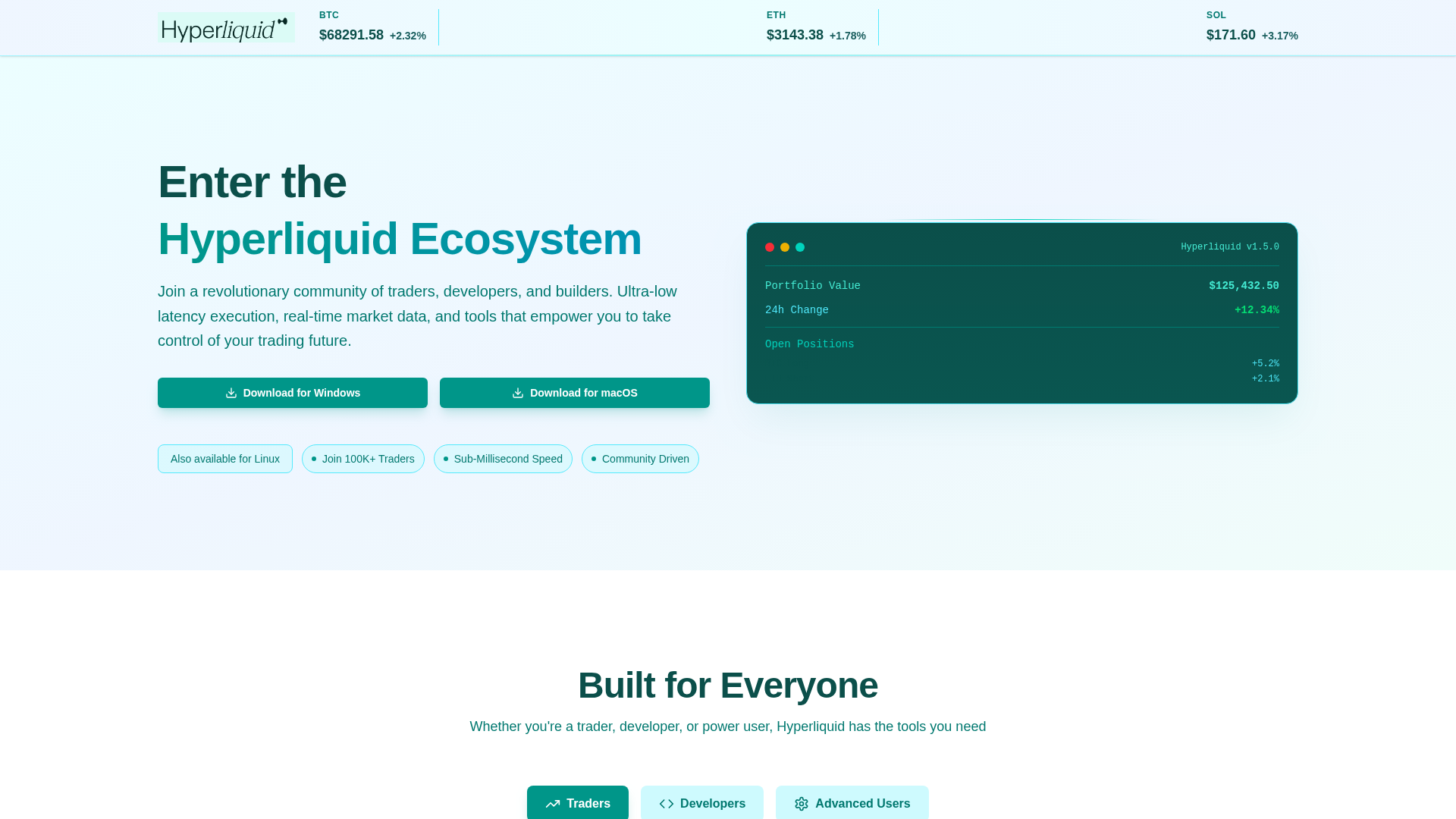
Task: Click the Portfolio Value label
Action: tap(813, 286)
